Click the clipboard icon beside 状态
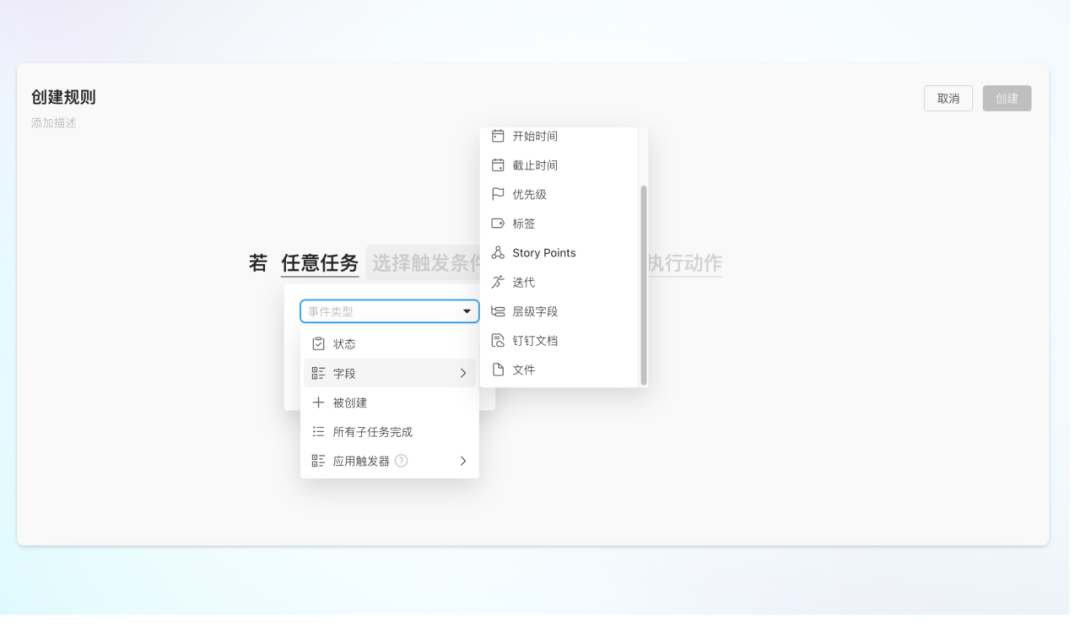The height and width of the screenshot is (637, 1080). pyautogui.click(x=318, y=344)
